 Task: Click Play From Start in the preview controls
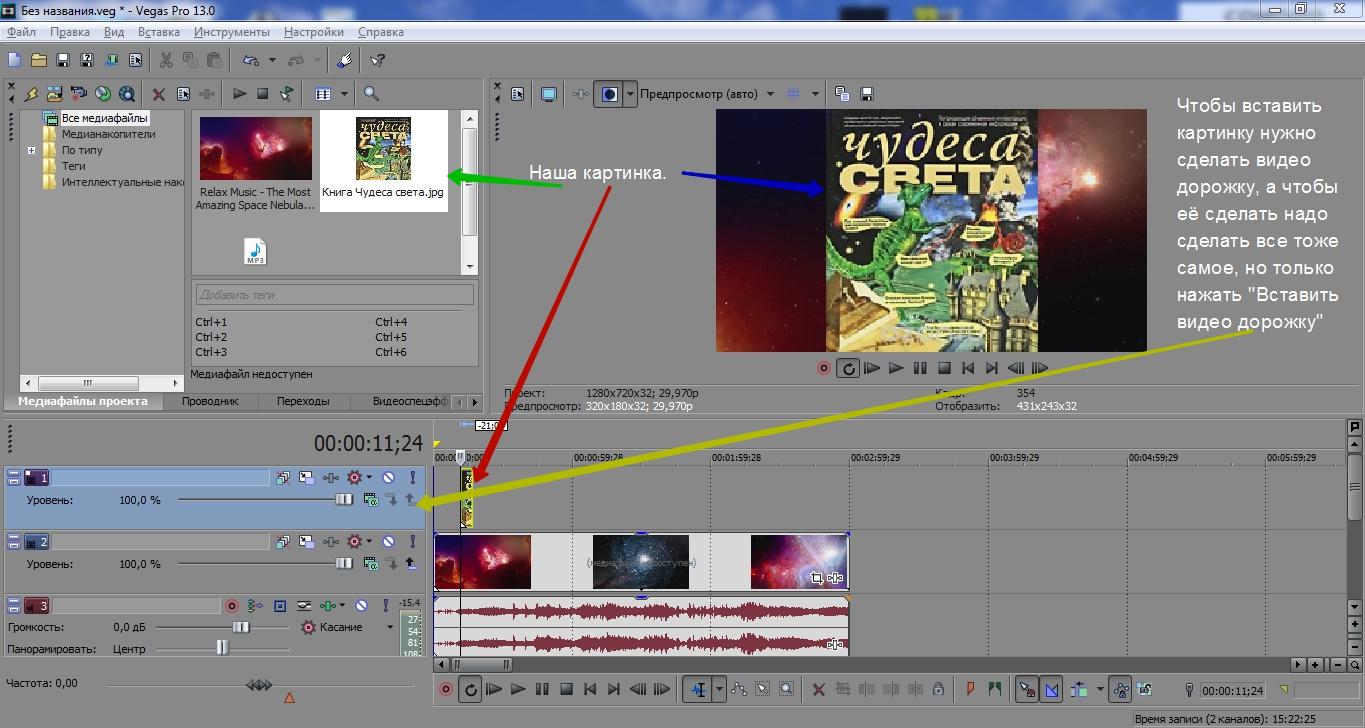click(872, 368)
